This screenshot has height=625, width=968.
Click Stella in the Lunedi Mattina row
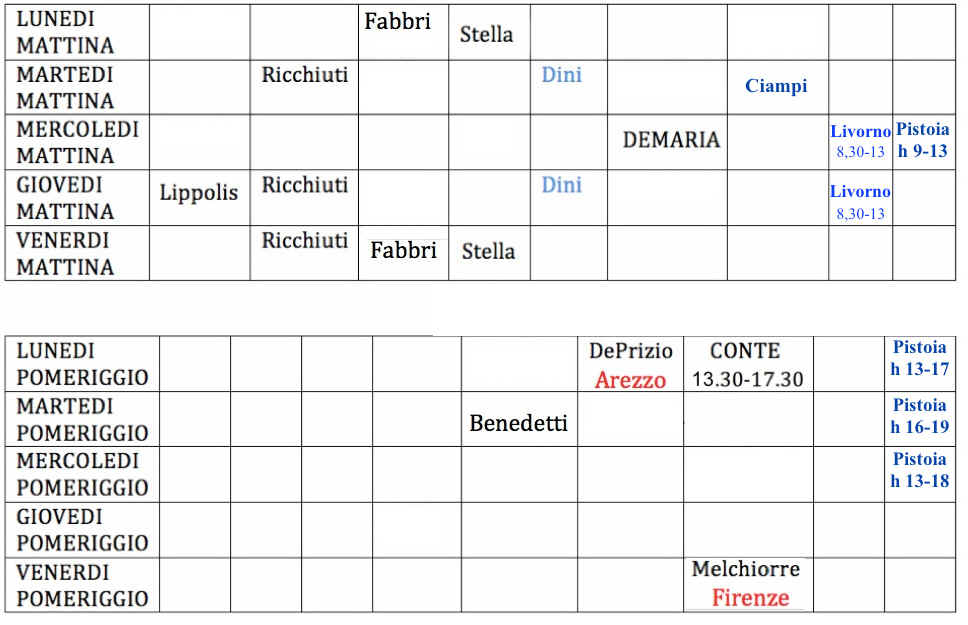pyautogui.click(x=487, y=35)
